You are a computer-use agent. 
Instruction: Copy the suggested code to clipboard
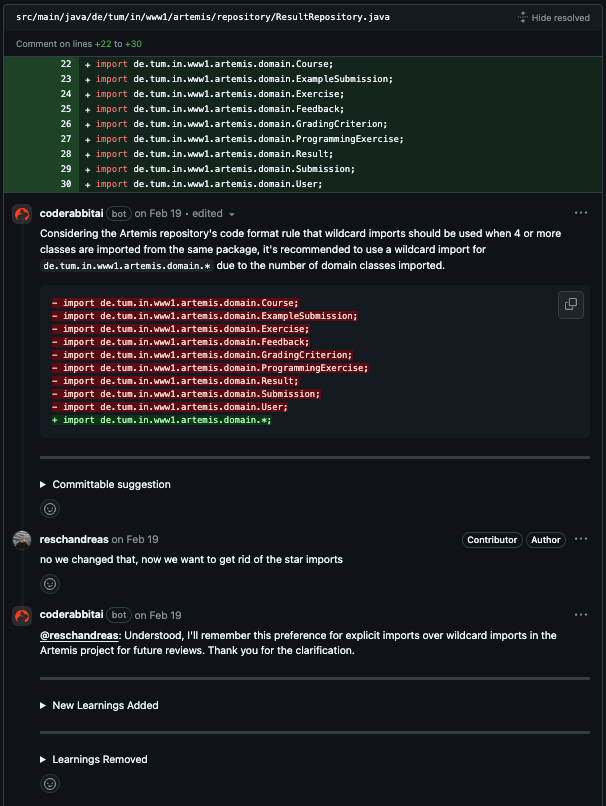pos(570,305)
